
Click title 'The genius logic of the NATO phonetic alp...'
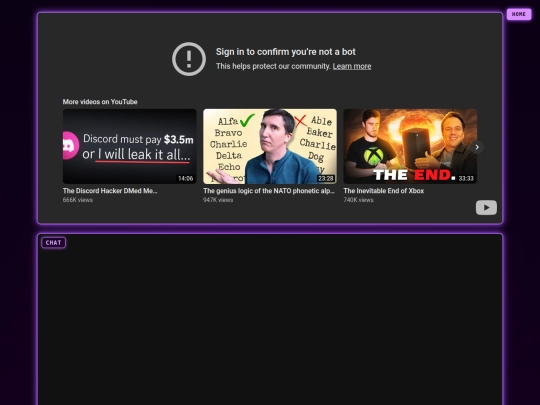(x=269, y=191)
